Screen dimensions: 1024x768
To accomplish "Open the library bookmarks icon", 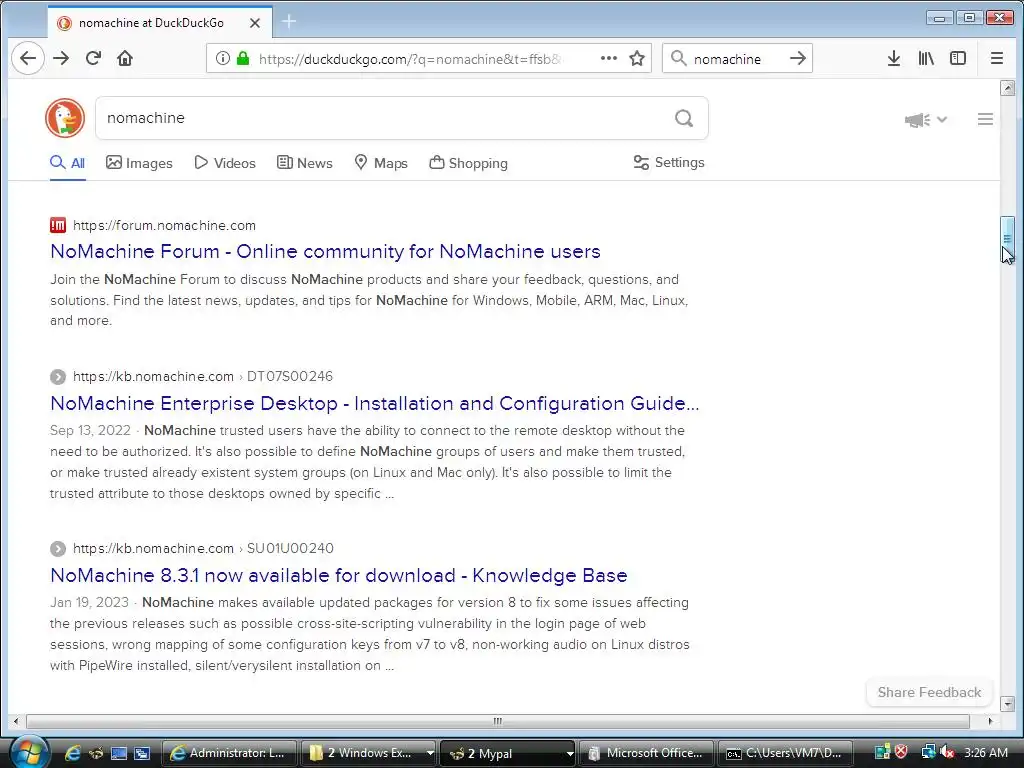I will (x=926, y=58).
